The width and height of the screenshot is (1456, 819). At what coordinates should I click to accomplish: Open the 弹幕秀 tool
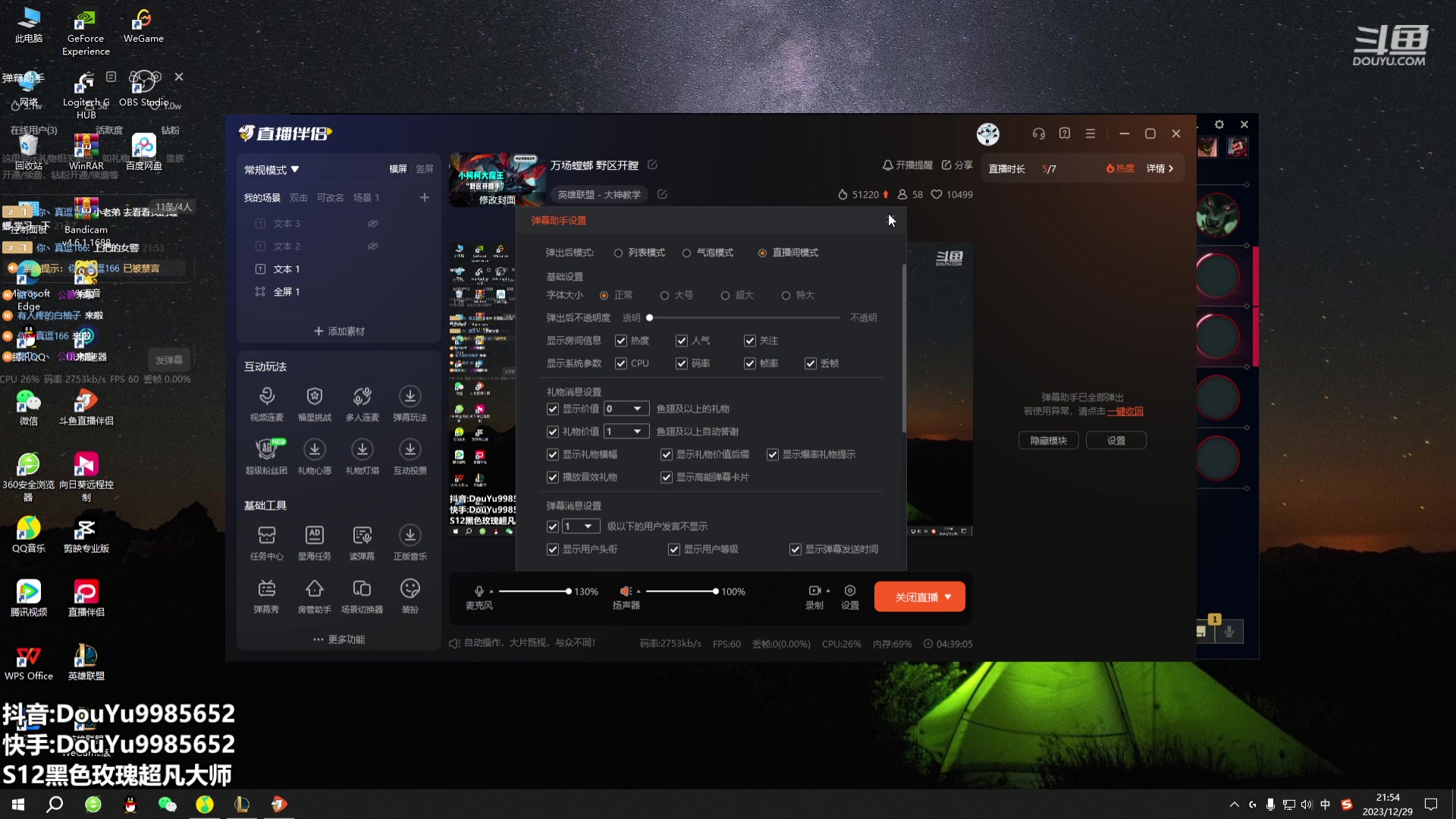pyautogui.click(x=267, y=596)
